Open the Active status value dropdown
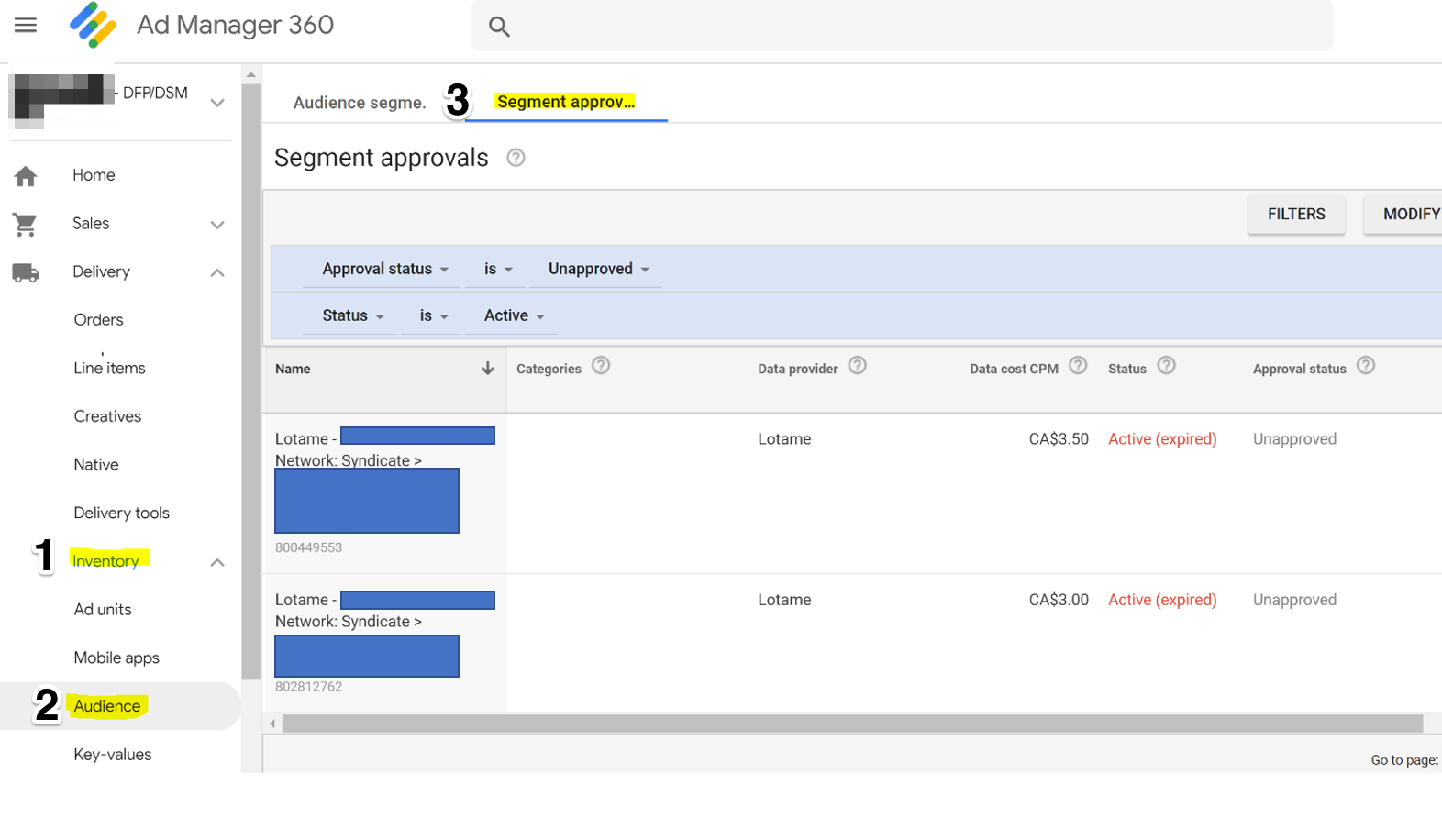Image resolution: width=1442 pixels, height=840 pixels. [x=514, y=316]
